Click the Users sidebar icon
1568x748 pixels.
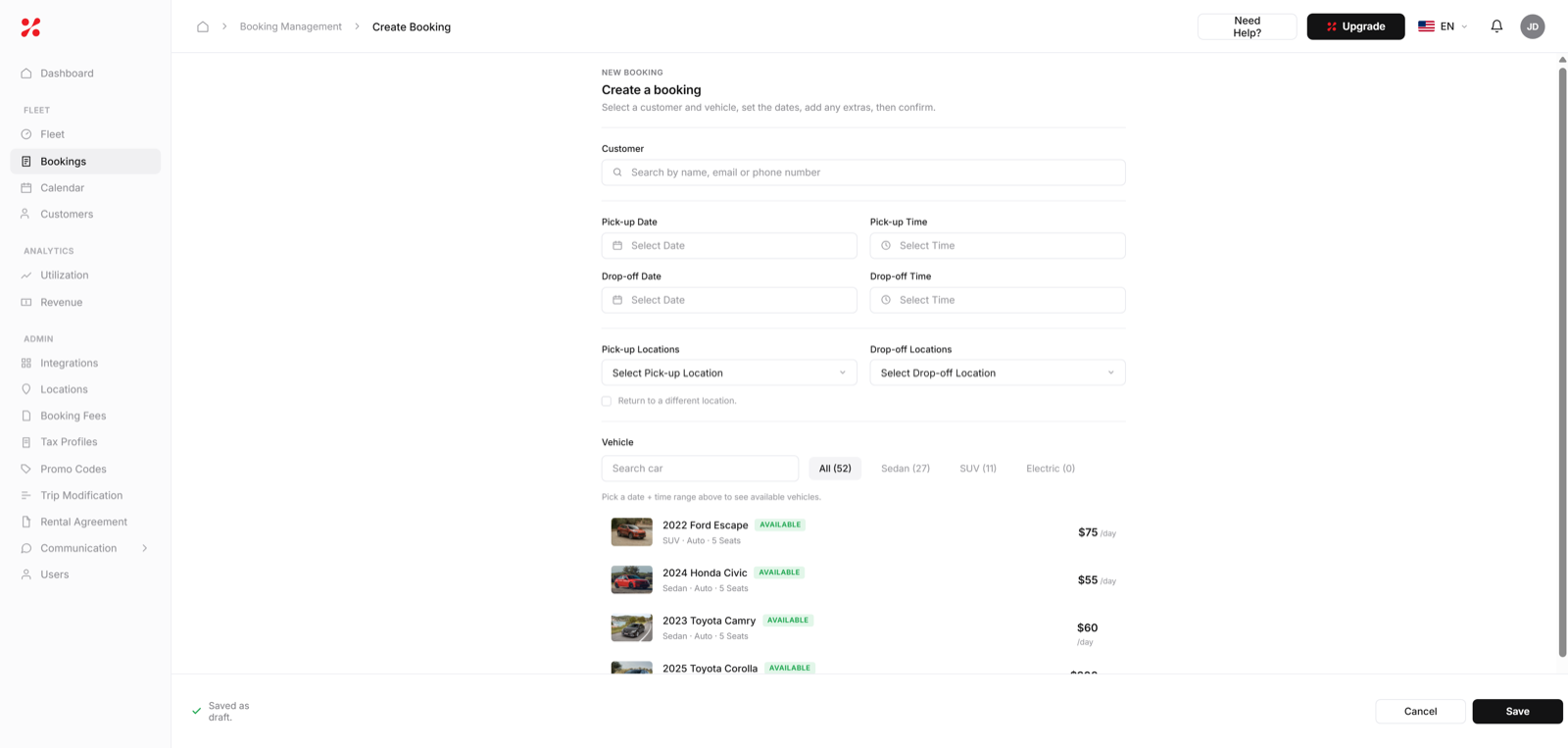pyautogui.click(x=26, y=574)
